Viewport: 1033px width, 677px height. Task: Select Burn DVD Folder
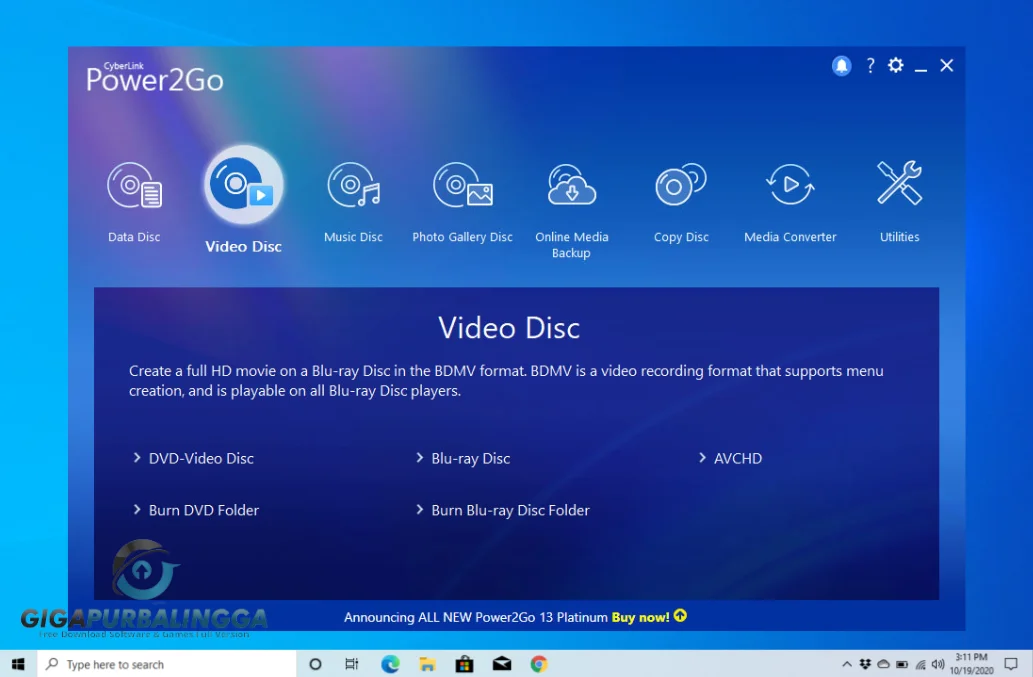(x=203, y=510)
